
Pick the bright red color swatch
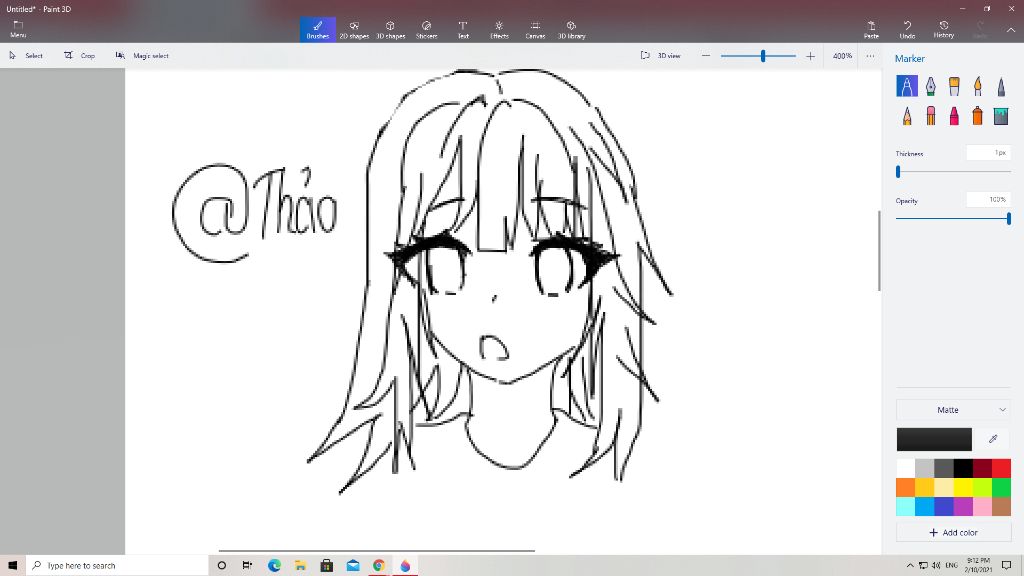tap(1001, 468)
